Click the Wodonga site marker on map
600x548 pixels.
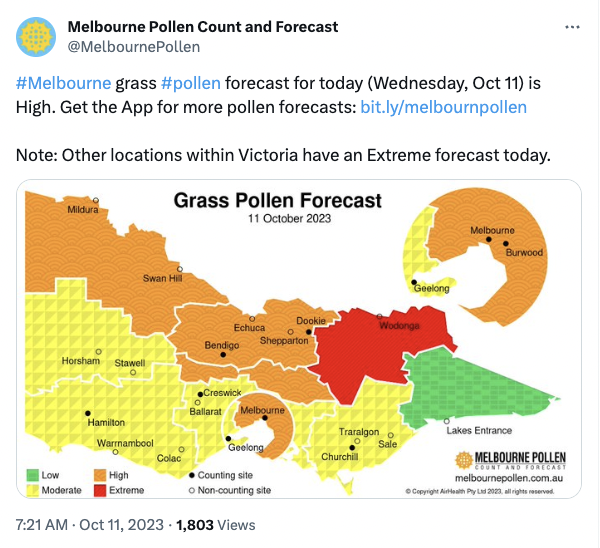tap(379, 316)
